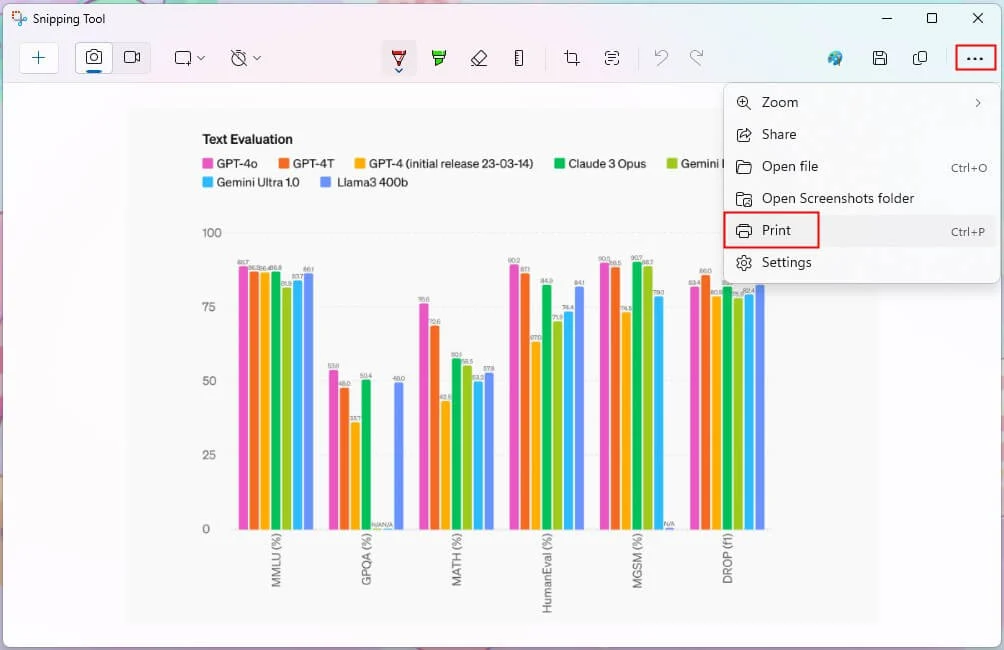This screenshot has width=1004, height=650.
Task: Switch to Snip camera mode
Action: pyautogui.click(x=93, y=58)
